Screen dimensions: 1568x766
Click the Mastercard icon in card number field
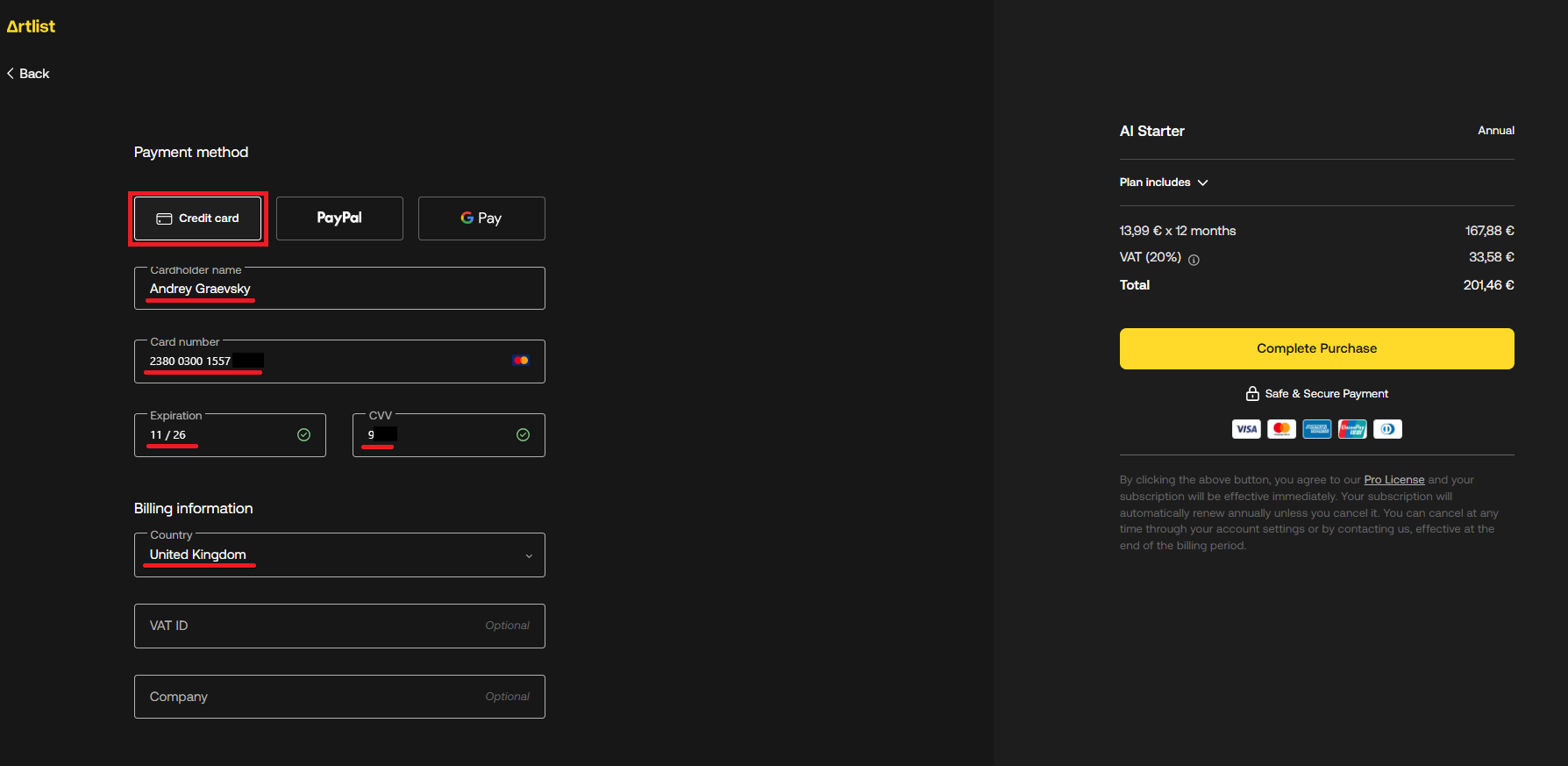click(521, 361)
